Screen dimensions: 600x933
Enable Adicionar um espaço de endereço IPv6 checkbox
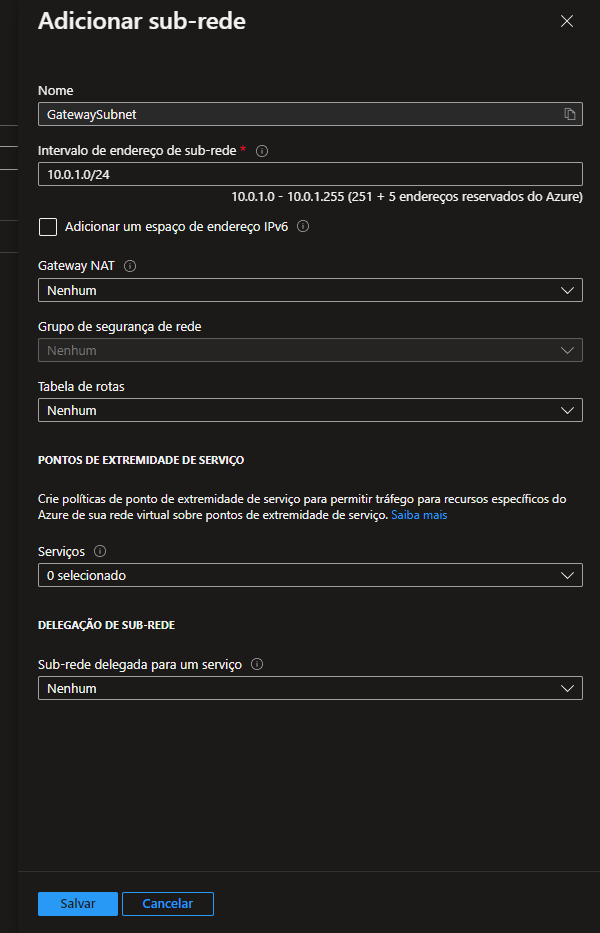(x=48, y=227)
